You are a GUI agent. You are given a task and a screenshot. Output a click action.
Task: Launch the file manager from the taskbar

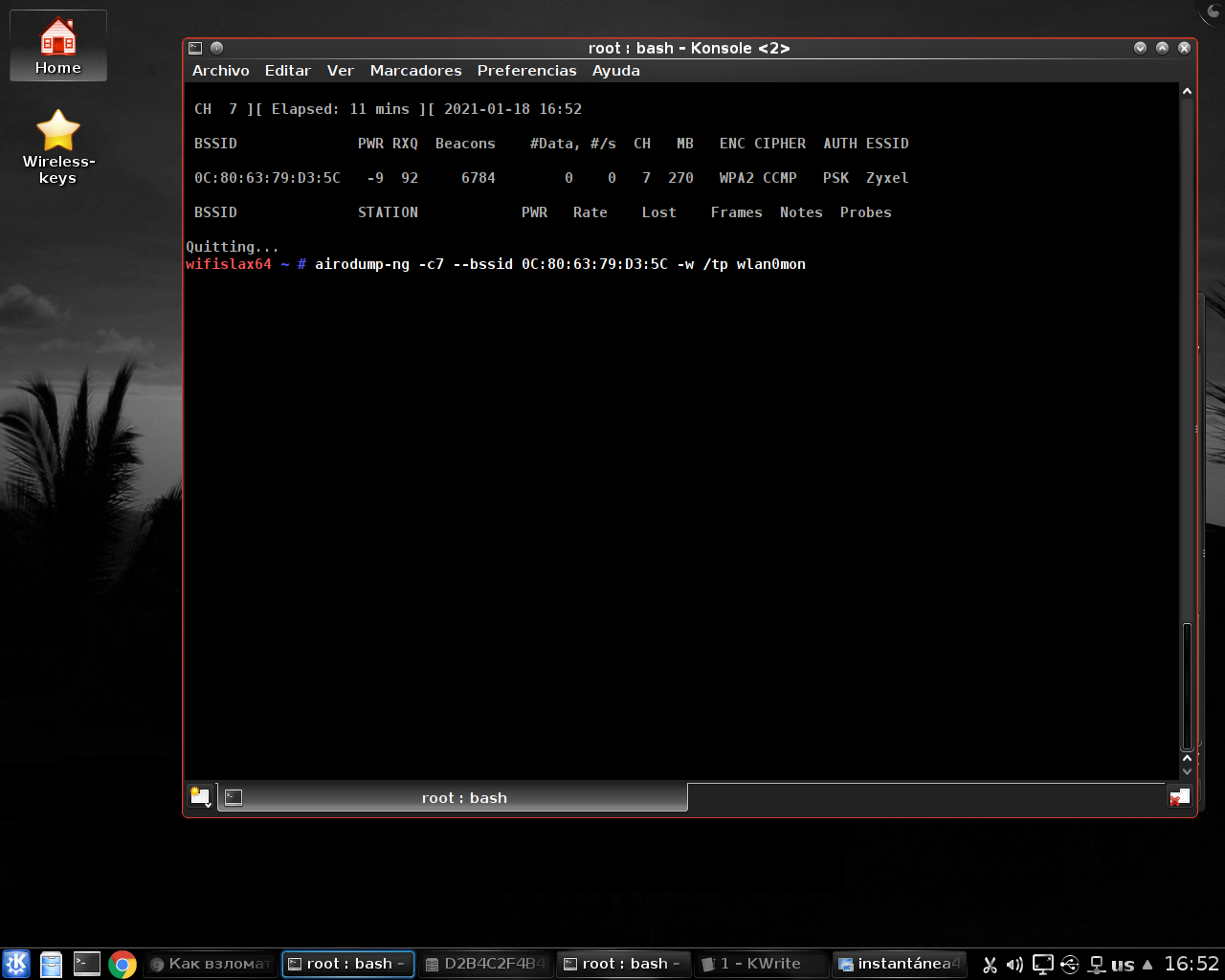[52, 964]
